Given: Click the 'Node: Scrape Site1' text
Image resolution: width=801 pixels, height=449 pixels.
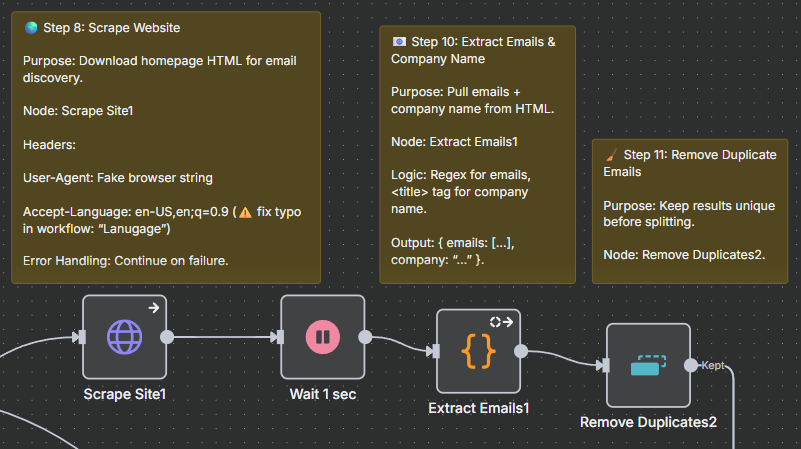Looking at the screenshot, I should (78, 111).
